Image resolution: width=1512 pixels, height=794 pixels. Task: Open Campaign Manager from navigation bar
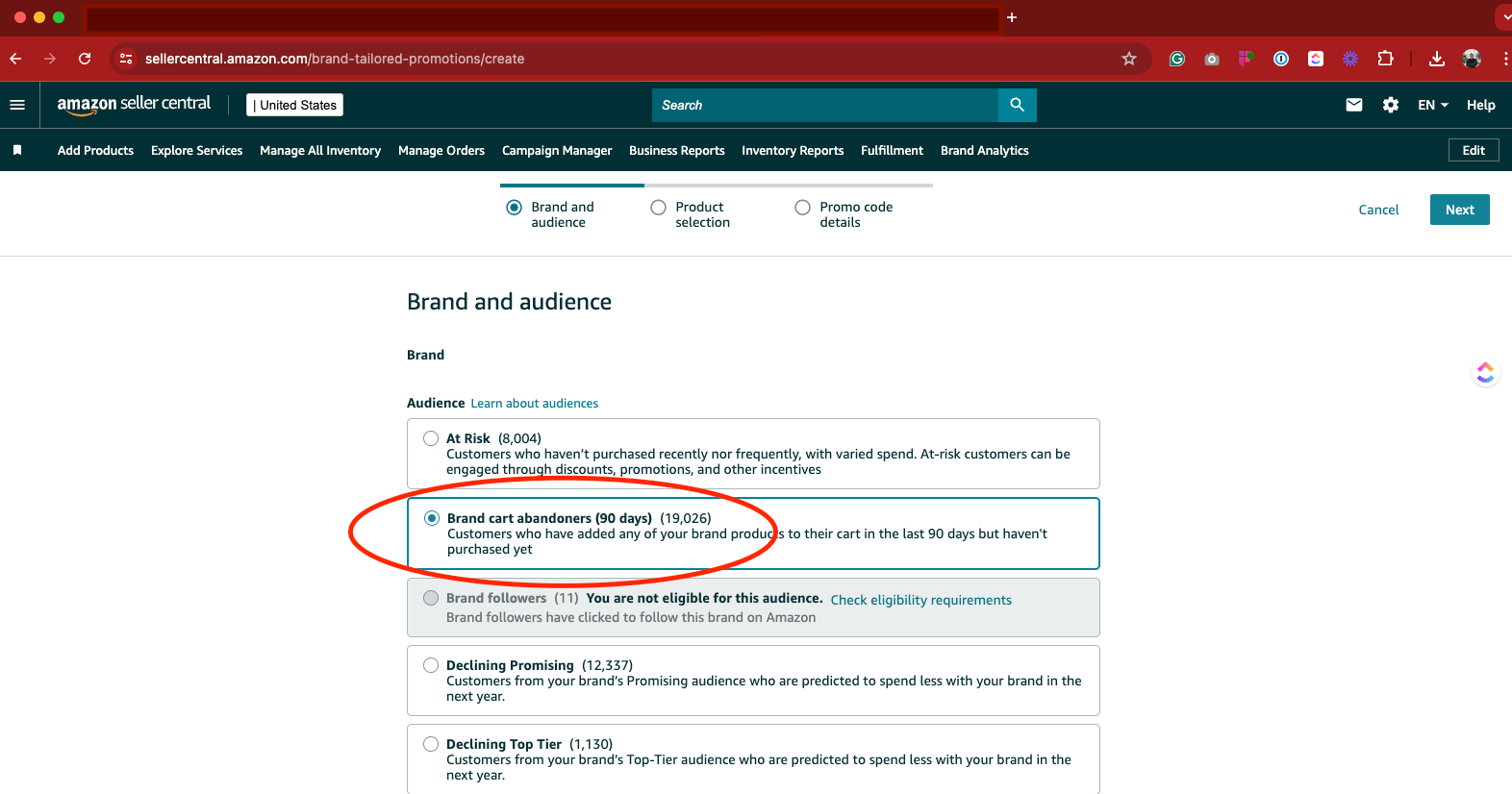556,150
